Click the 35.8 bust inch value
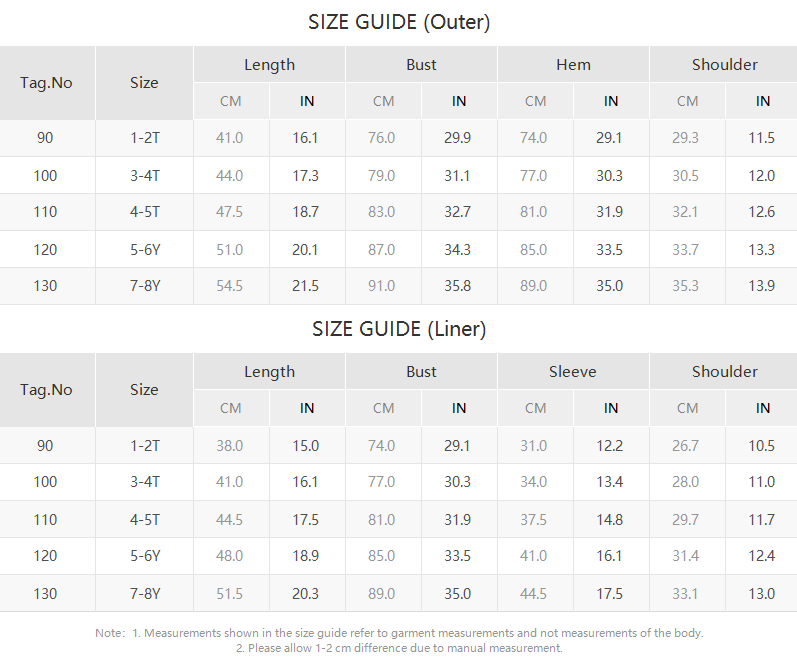Image resolution: width=797 pixels, height=666 pixels. tap(458, 286)
